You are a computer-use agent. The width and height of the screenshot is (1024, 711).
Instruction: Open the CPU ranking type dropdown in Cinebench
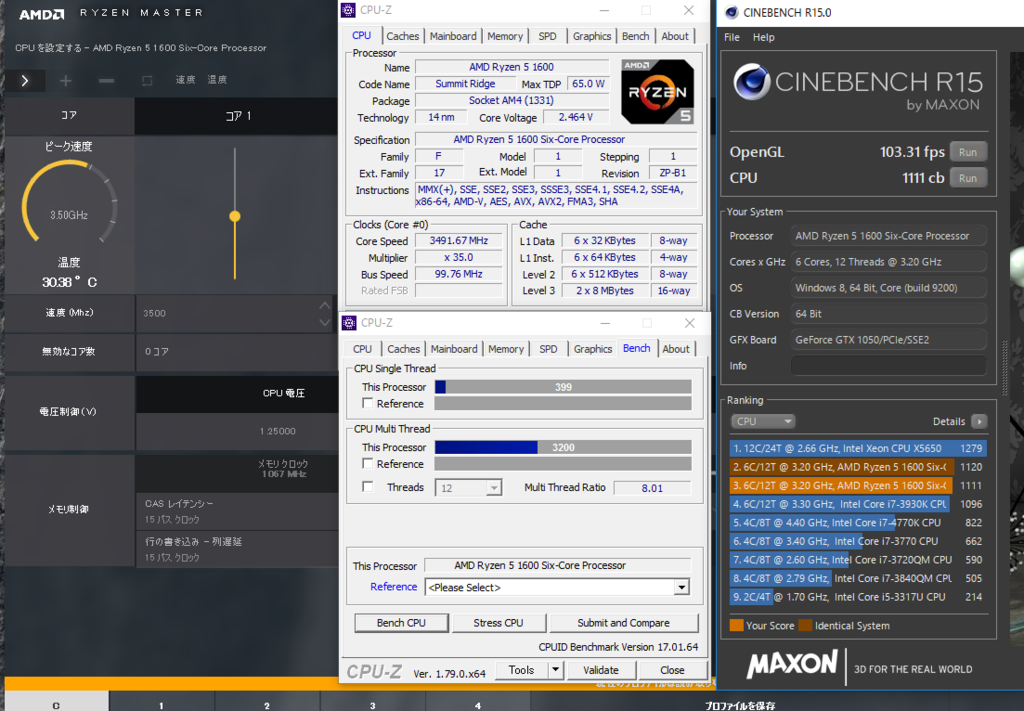coord(763,421)
